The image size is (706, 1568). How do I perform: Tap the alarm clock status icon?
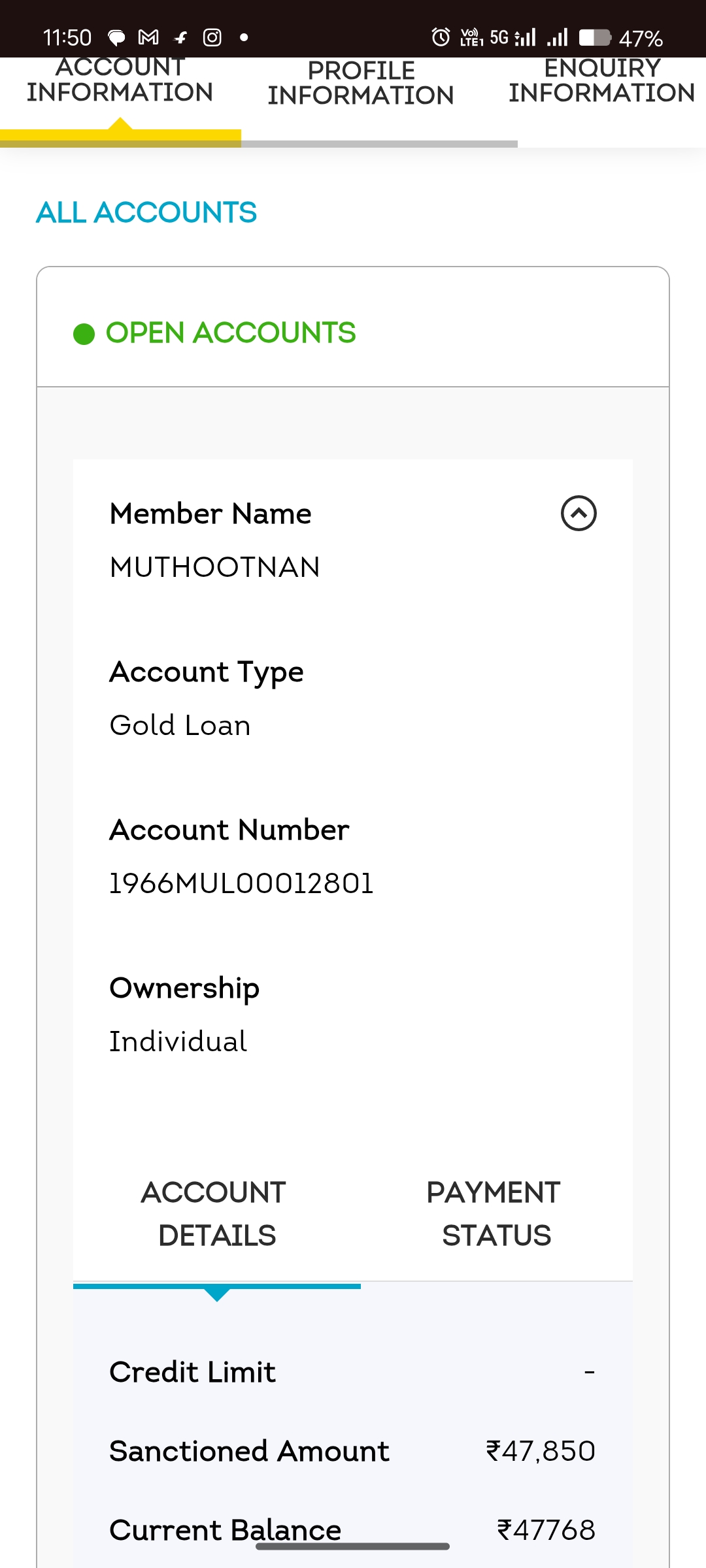coord(441,37)
